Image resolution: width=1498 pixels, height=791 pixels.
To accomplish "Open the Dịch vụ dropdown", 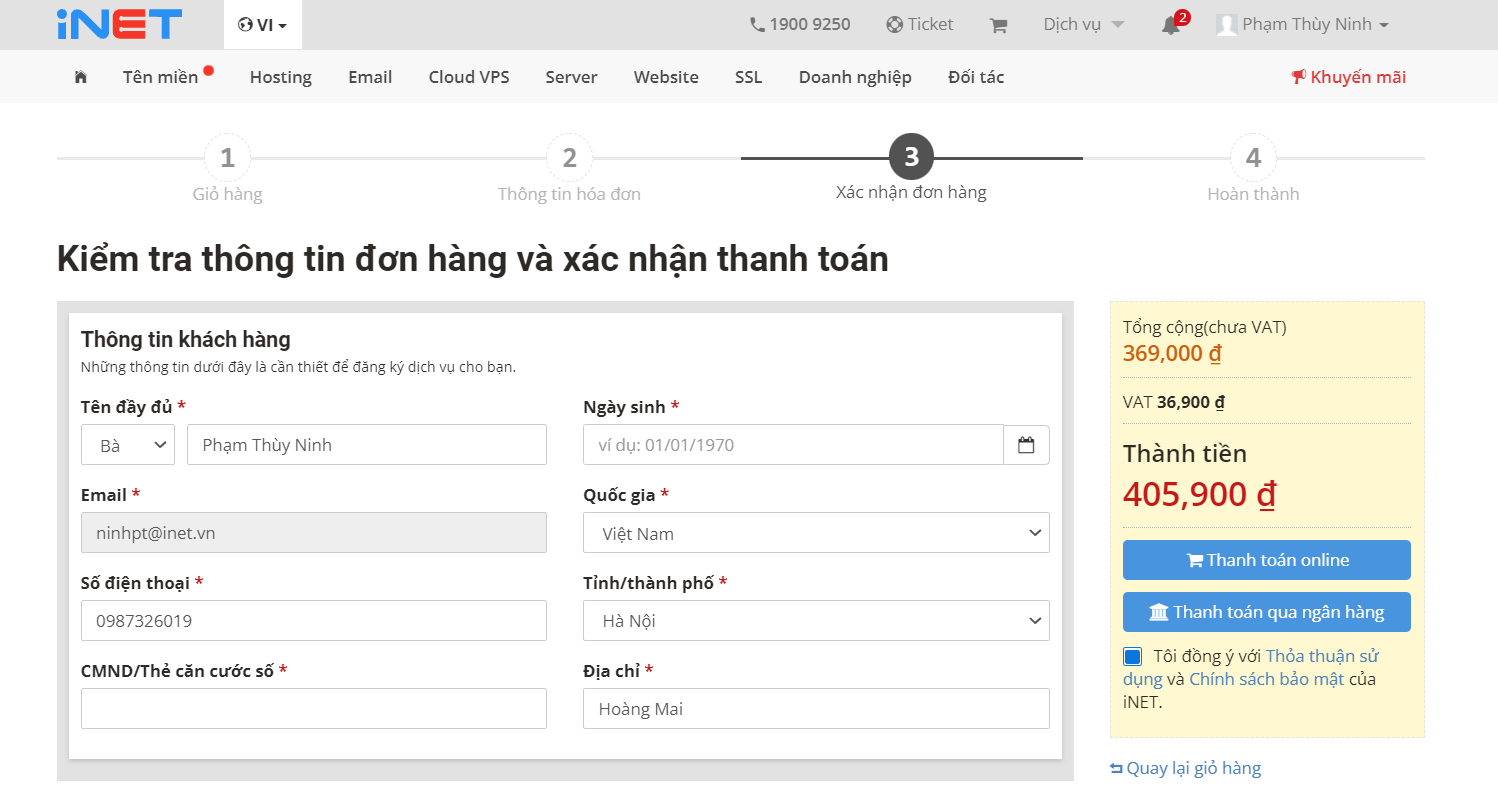I will click(1083, 24).
